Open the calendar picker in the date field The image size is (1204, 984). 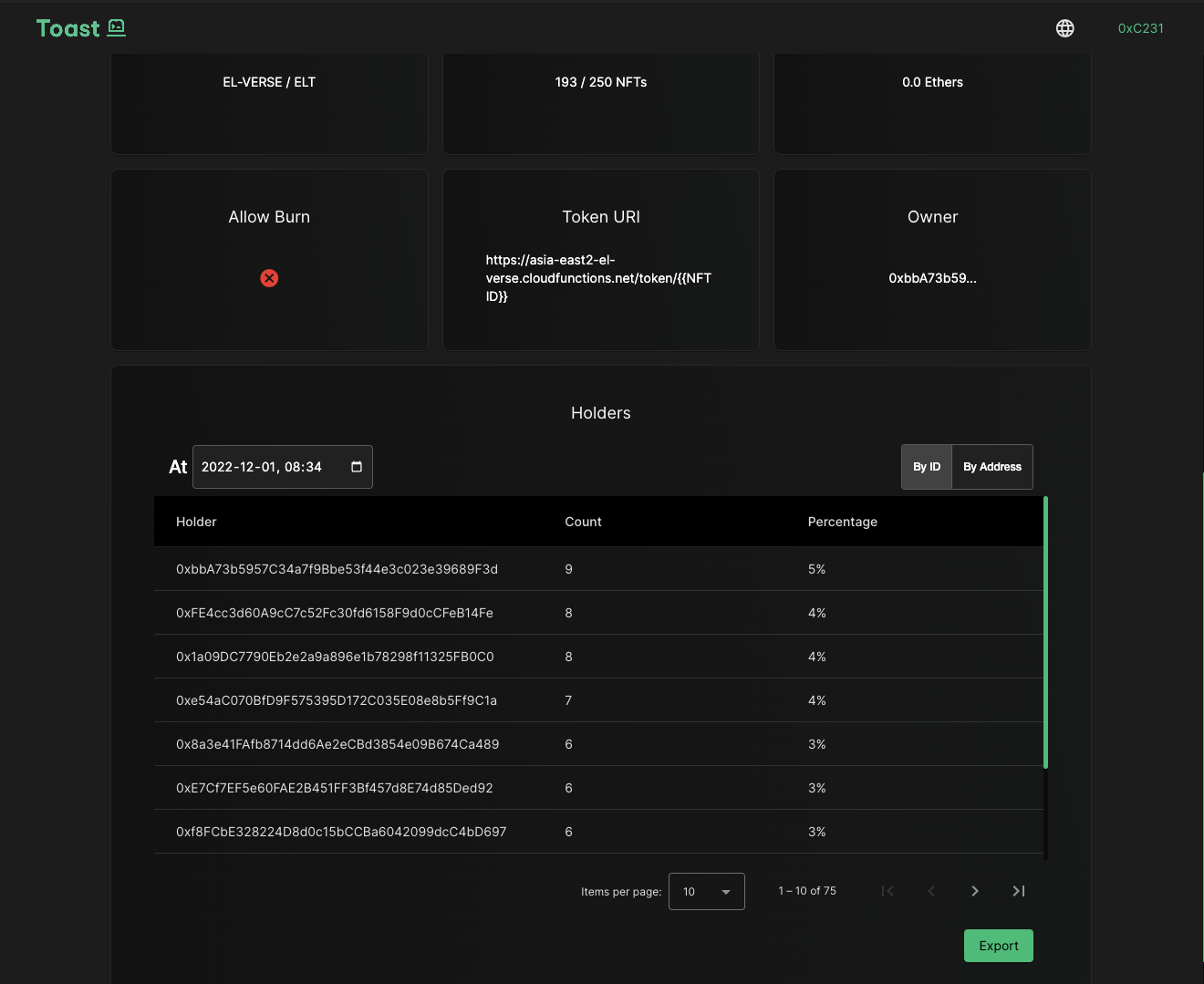(357, 467)
